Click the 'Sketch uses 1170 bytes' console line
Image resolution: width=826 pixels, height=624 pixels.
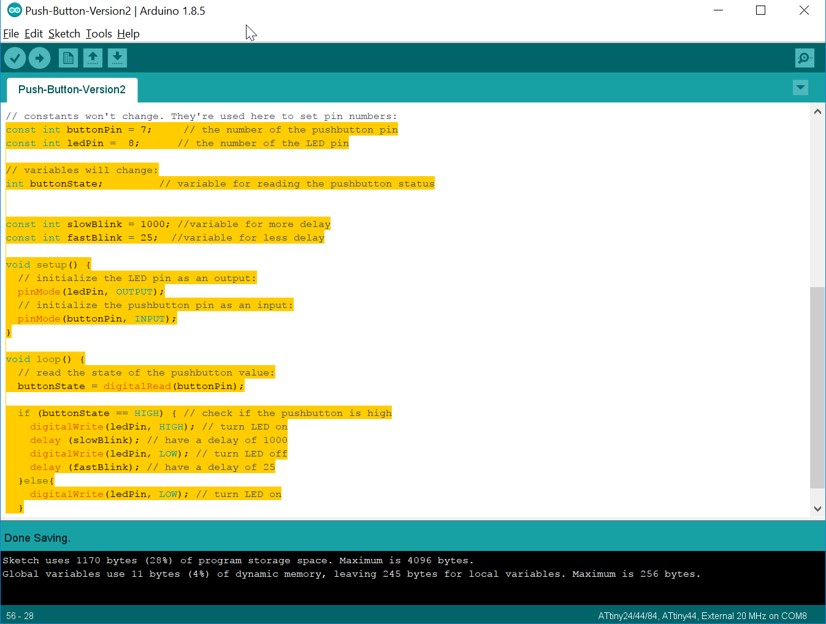click(238, 560)
